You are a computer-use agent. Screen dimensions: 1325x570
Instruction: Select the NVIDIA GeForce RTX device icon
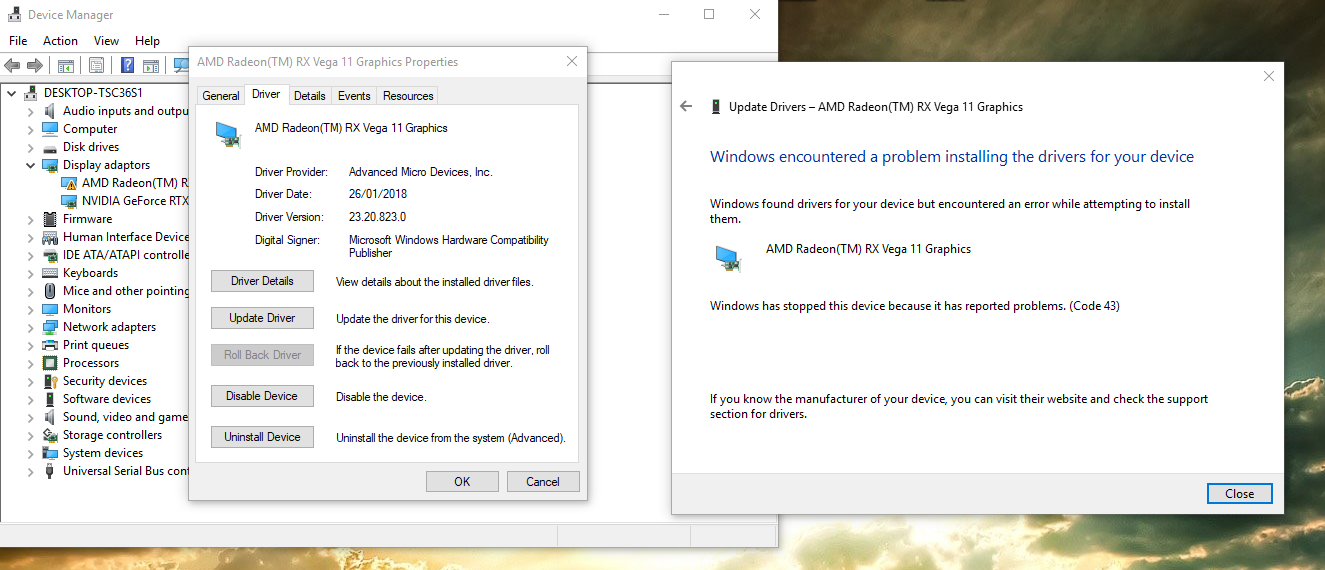[x=69, y=201]
